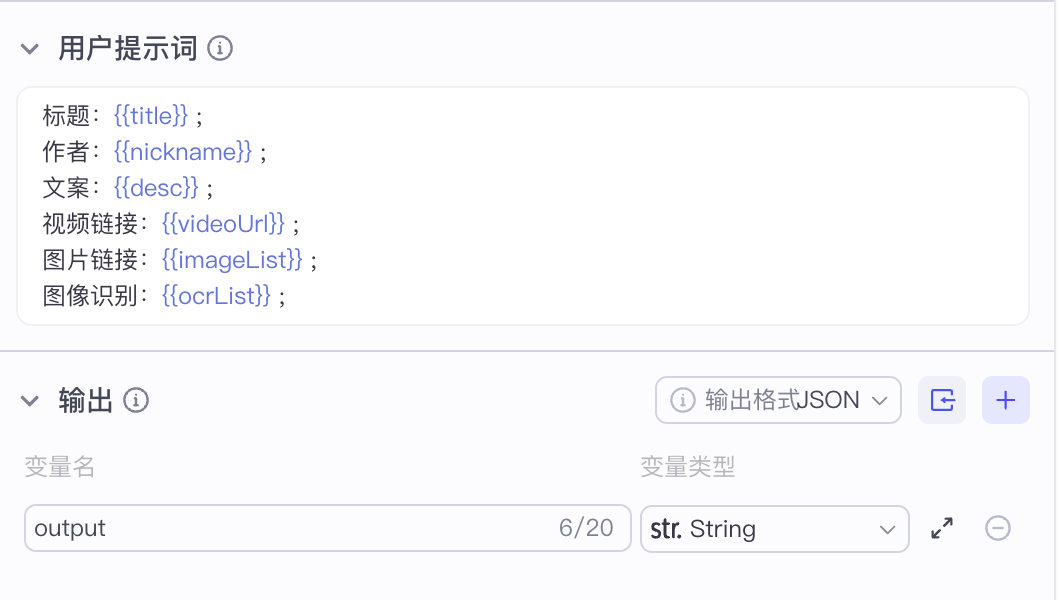
Task: Click the expand arrows icon for output row
Action: tap(942, 528)
